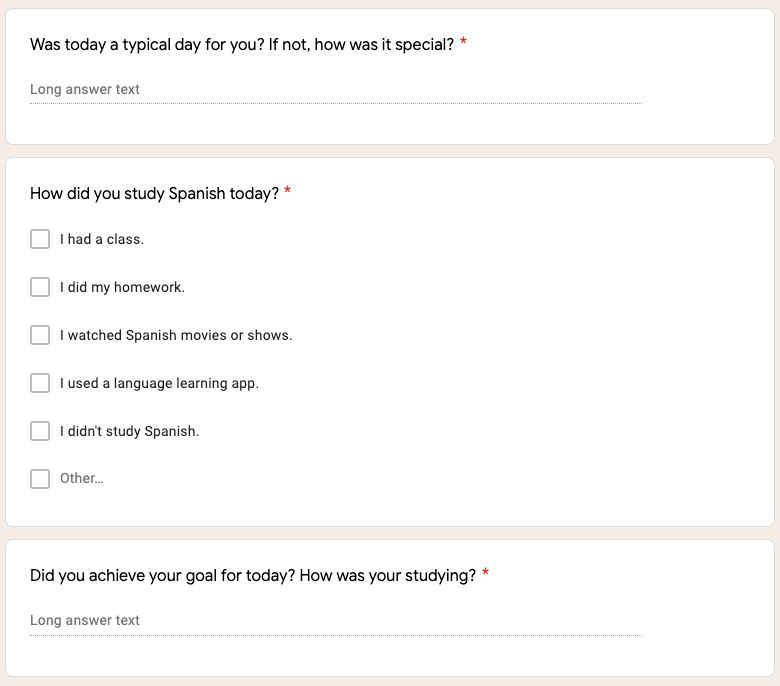The width and height of the screenshot is (780, 686).
Task: Click the 'I had a class.' label text
Action: (x=102, y=239)
